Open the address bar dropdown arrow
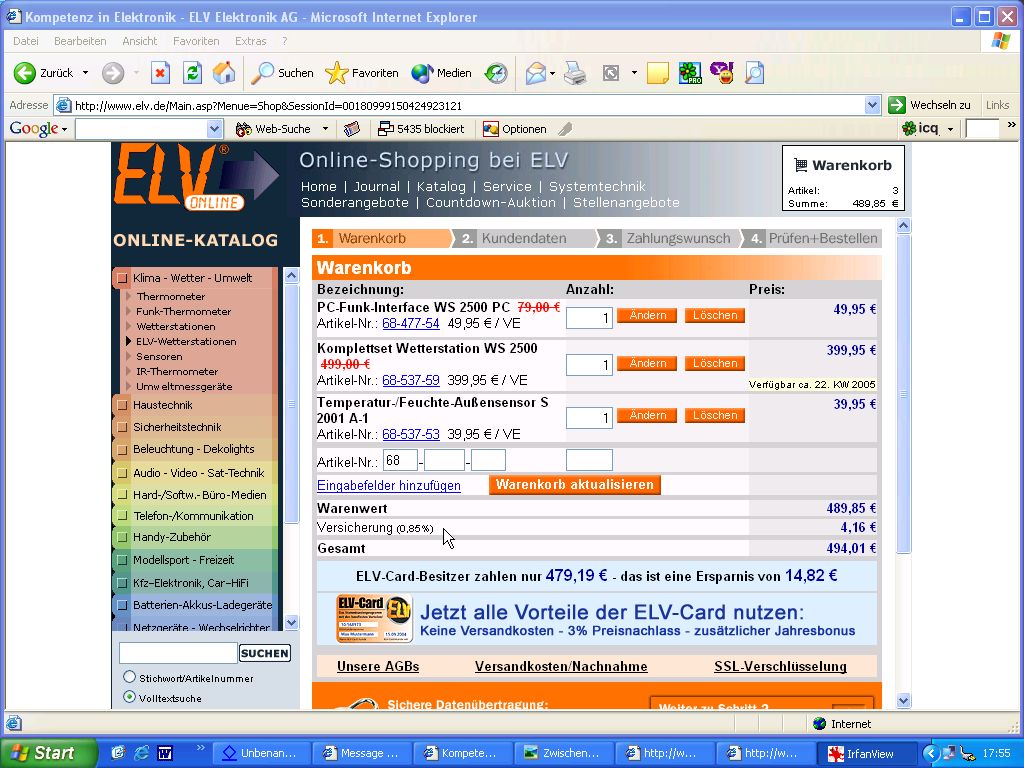 [x=872, y=105]
